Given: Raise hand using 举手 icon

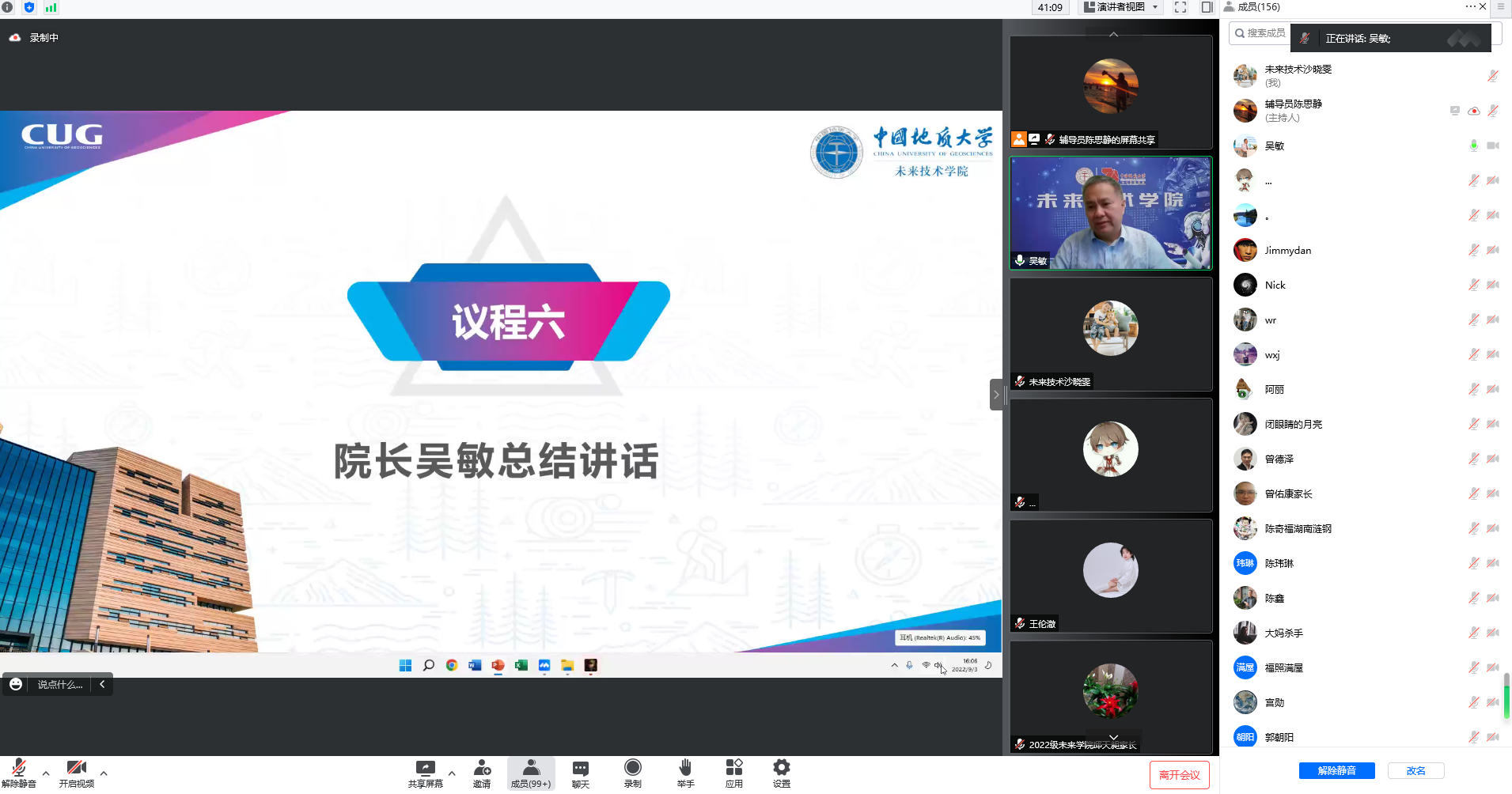Looking at the screenshot, I should pyautogui.click(x=685, y=773).
